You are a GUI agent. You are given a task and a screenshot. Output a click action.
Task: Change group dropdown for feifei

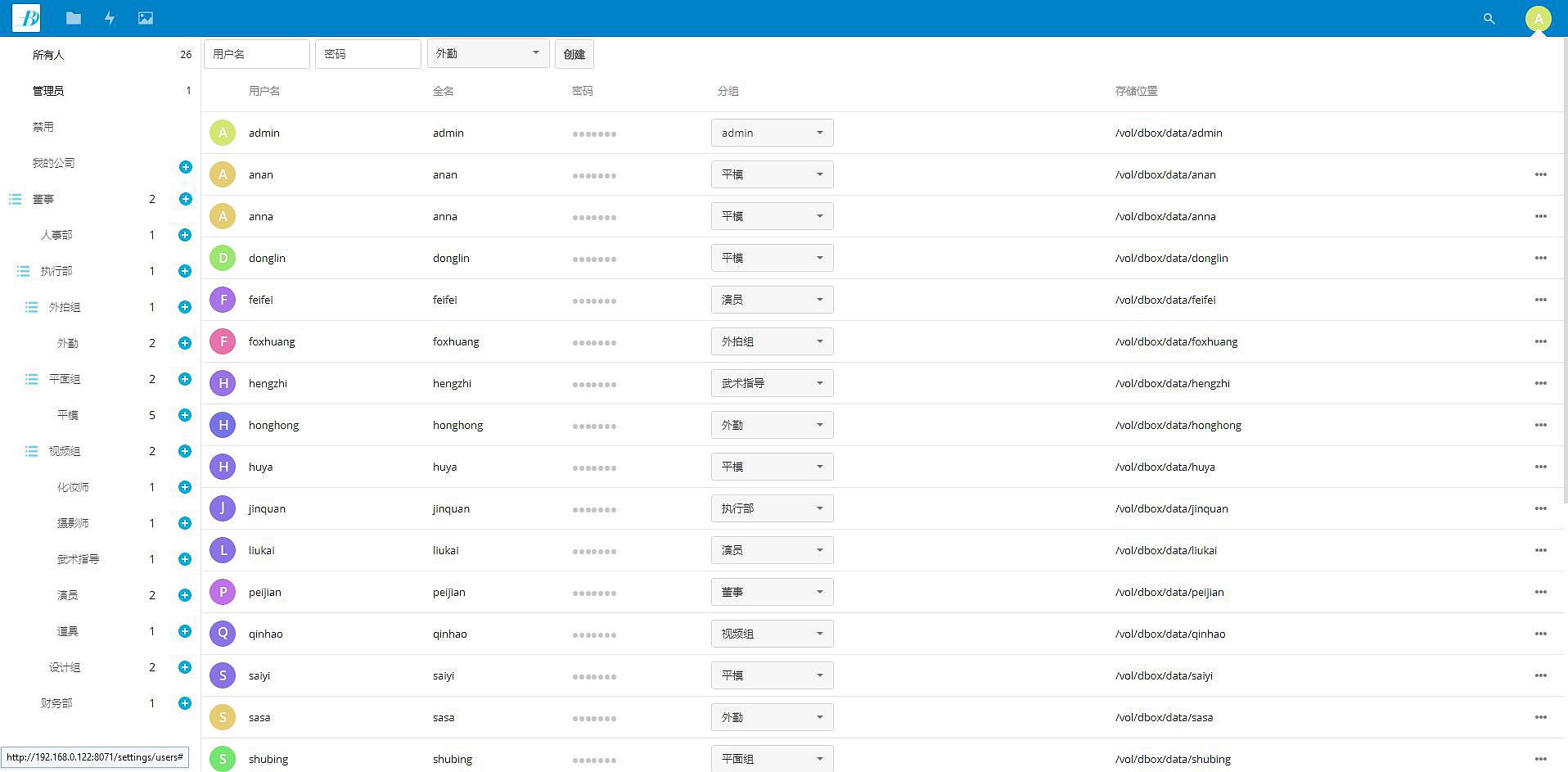(x=772, y=300)
